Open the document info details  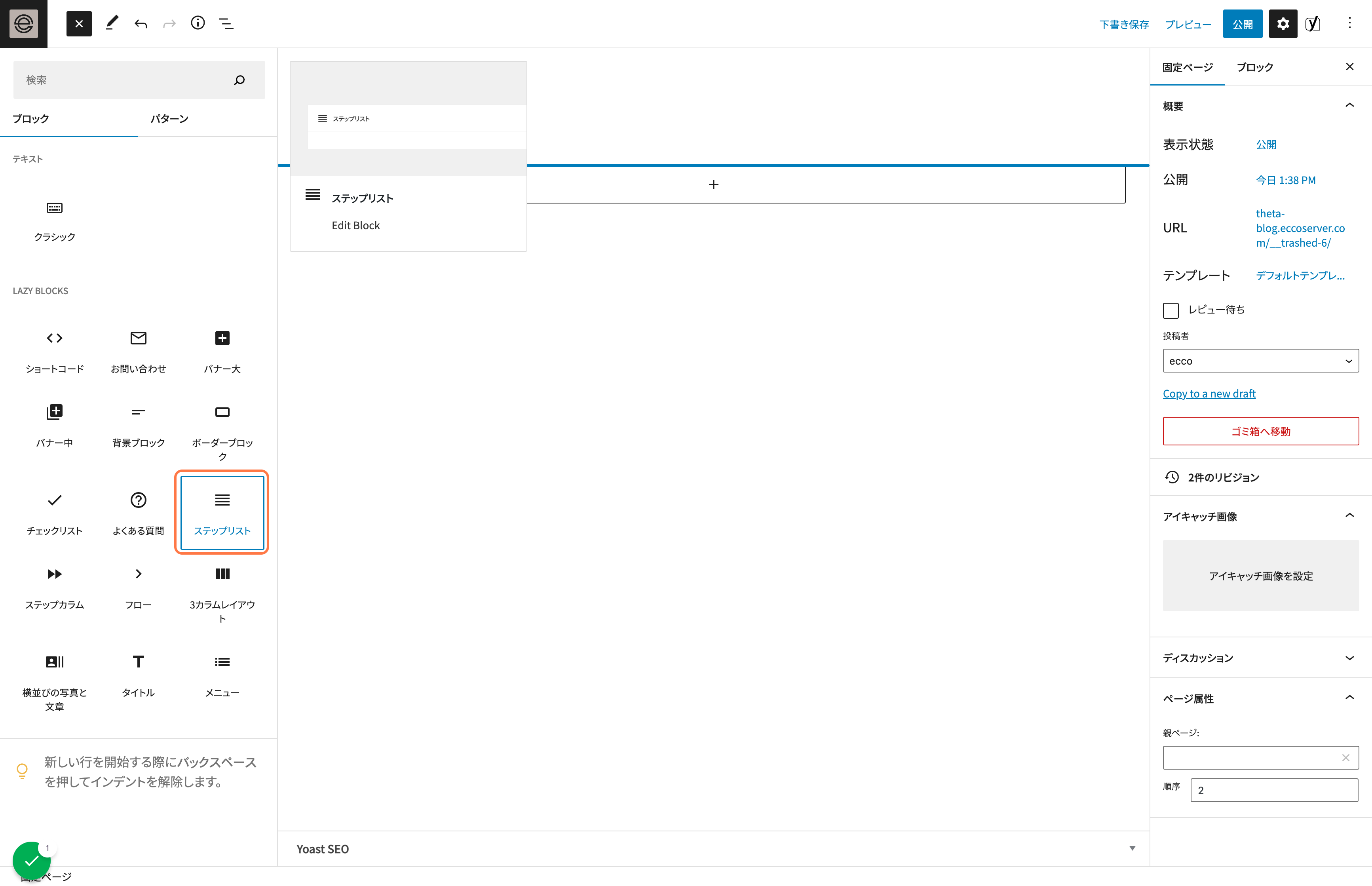coord(197,24)
